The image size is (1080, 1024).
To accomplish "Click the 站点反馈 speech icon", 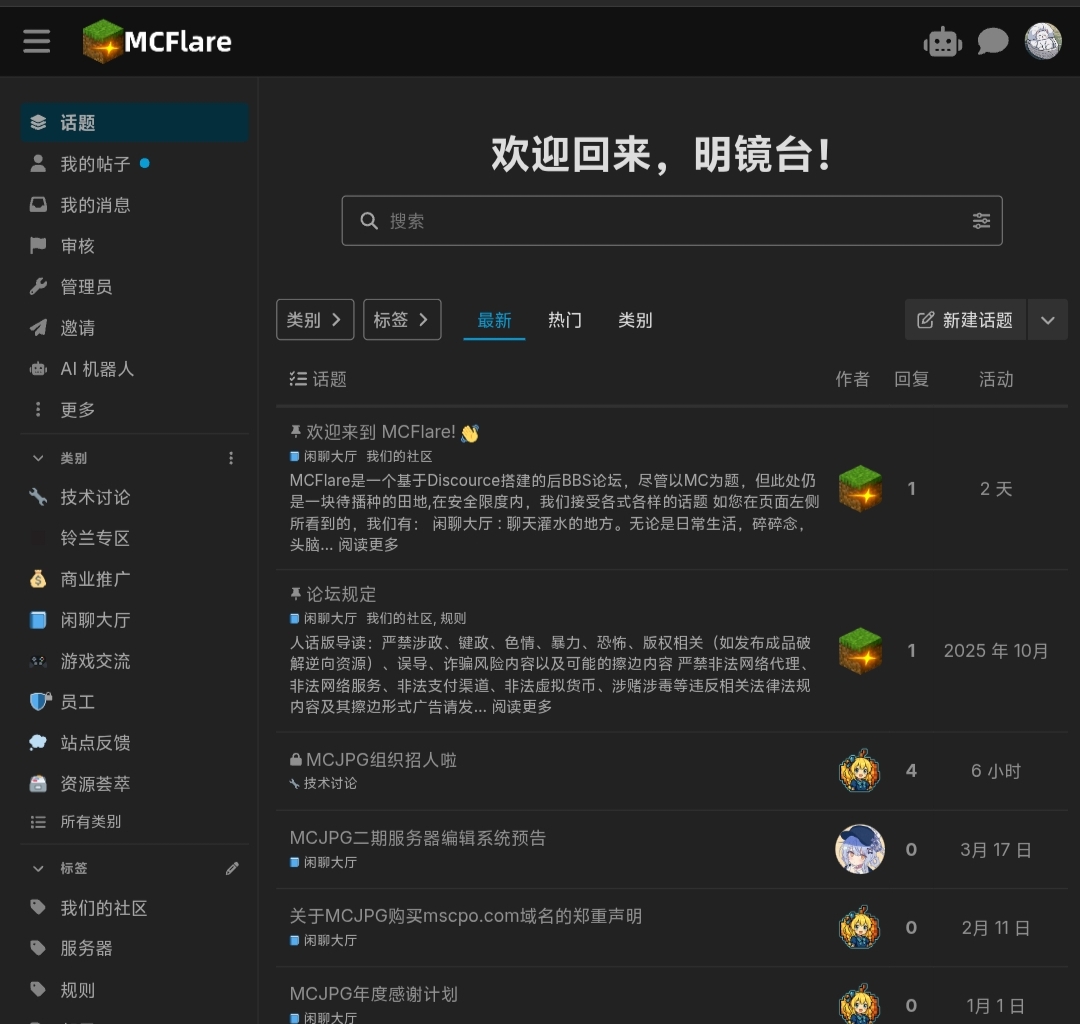I will tap(38, 742).
